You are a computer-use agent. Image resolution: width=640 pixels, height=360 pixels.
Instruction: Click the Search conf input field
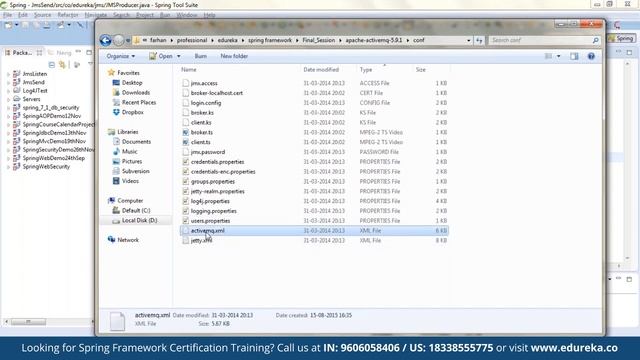pyautogui.click(x=540, y=40)
